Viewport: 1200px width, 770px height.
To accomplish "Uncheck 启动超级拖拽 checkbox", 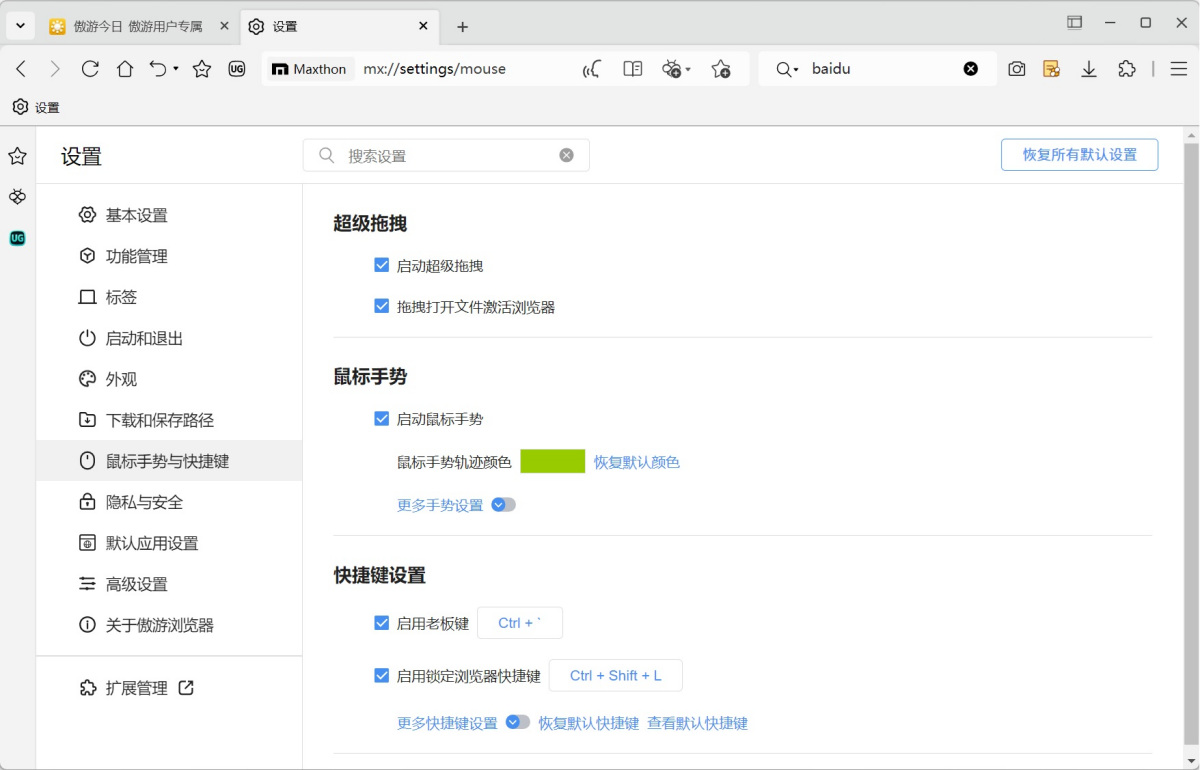I will coord(381,265).
